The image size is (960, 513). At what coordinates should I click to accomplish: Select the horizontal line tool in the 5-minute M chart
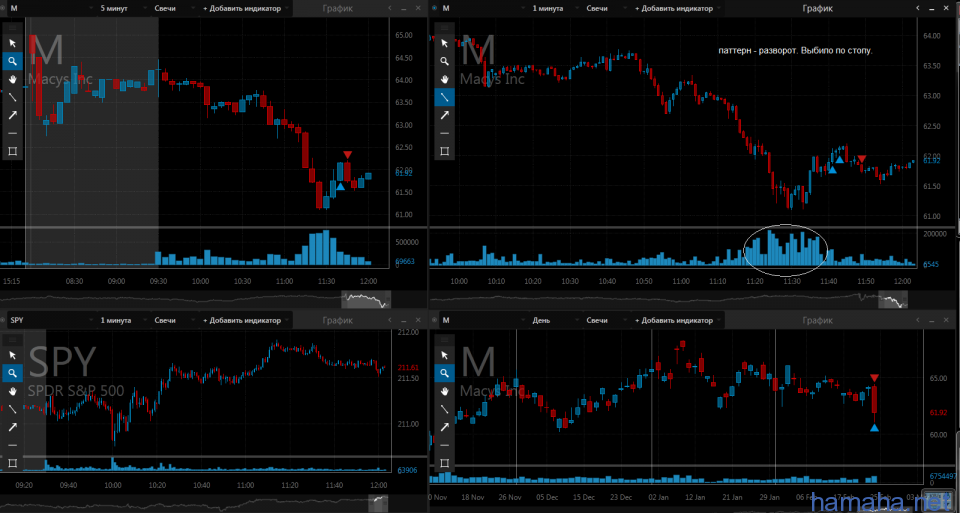tap(12, 133)
